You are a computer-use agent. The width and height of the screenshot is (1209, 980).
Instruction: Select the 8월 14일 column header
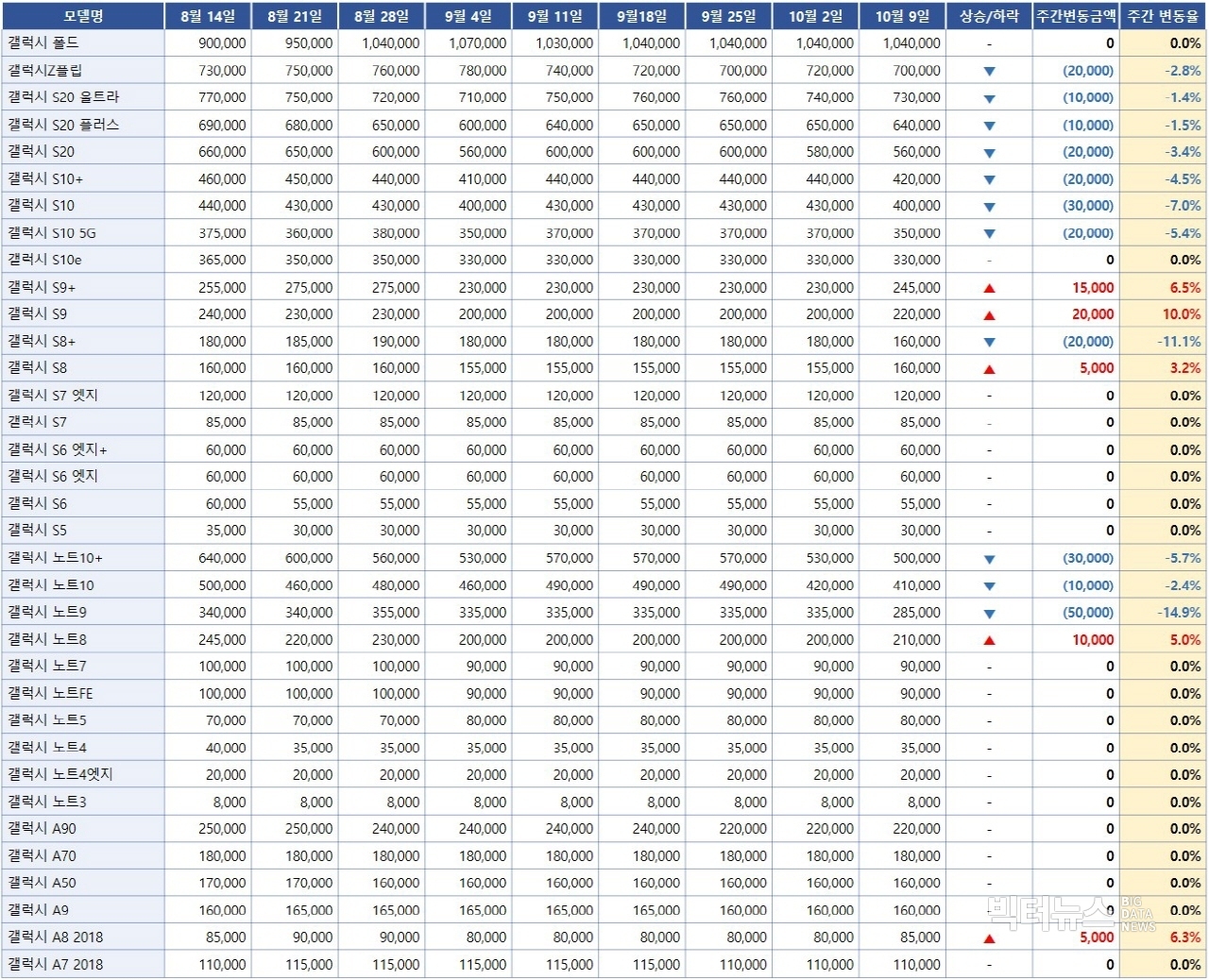208,16
